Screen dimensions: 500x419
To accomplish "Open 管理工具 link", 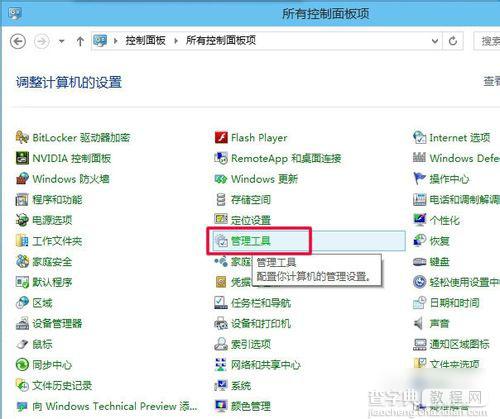I will click(x=251, y=241).
